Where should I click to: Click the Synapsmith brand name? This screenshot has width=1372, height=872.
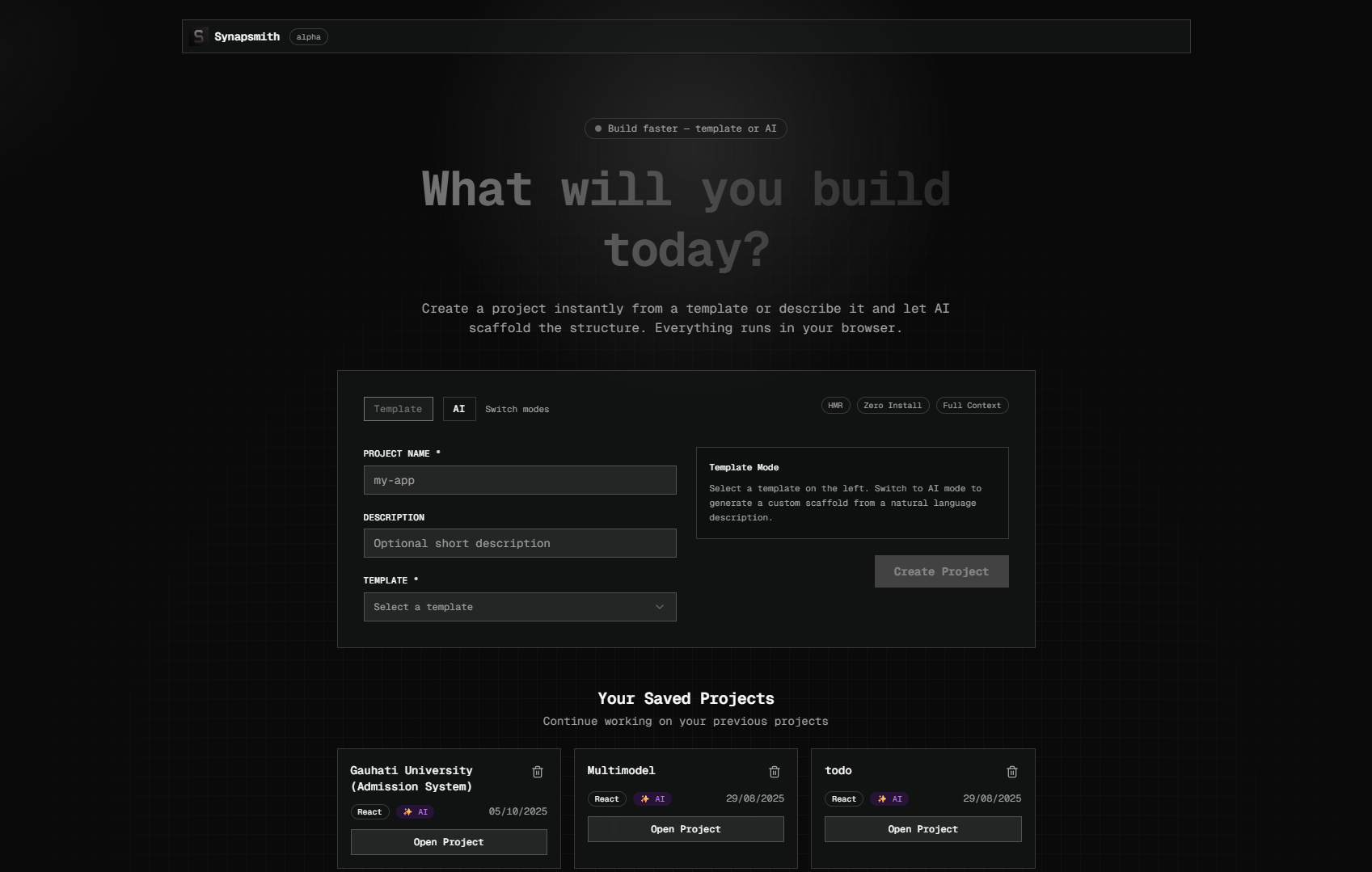pos(247,36)
